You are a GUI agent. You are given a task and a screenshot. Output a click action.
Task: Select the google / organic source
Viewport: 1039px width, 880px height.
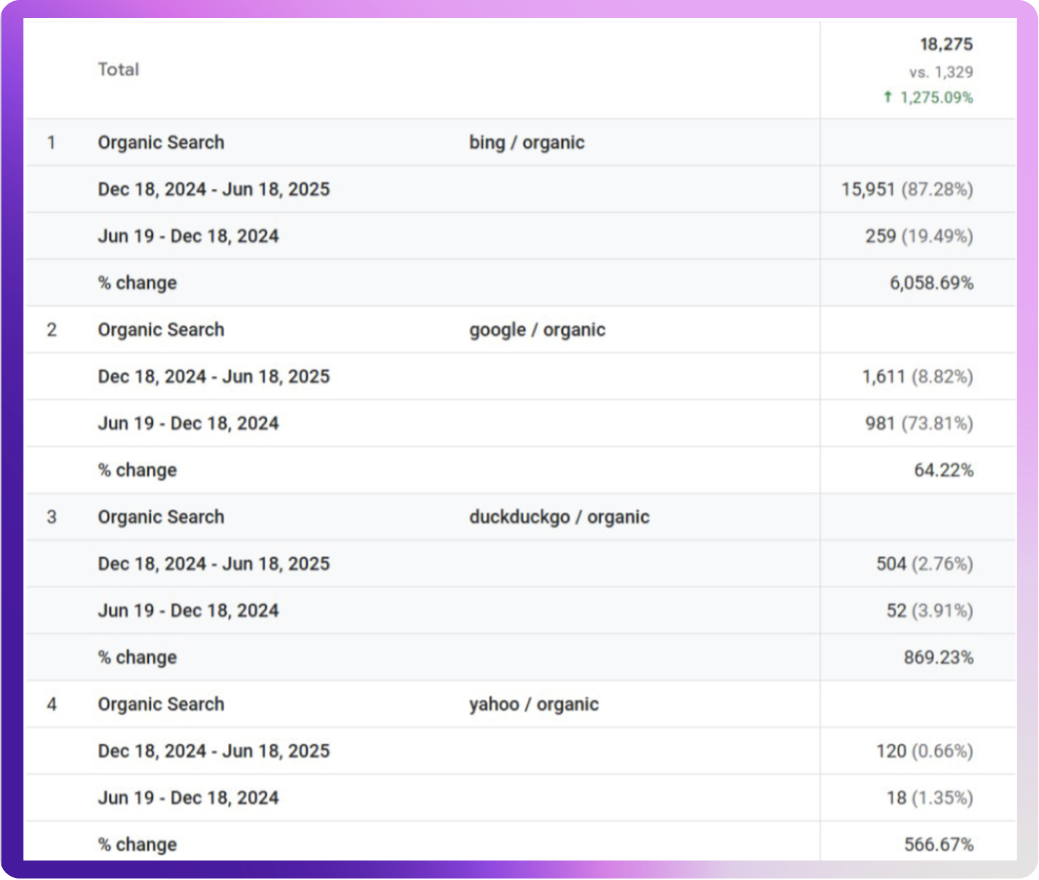click(537, 330)
